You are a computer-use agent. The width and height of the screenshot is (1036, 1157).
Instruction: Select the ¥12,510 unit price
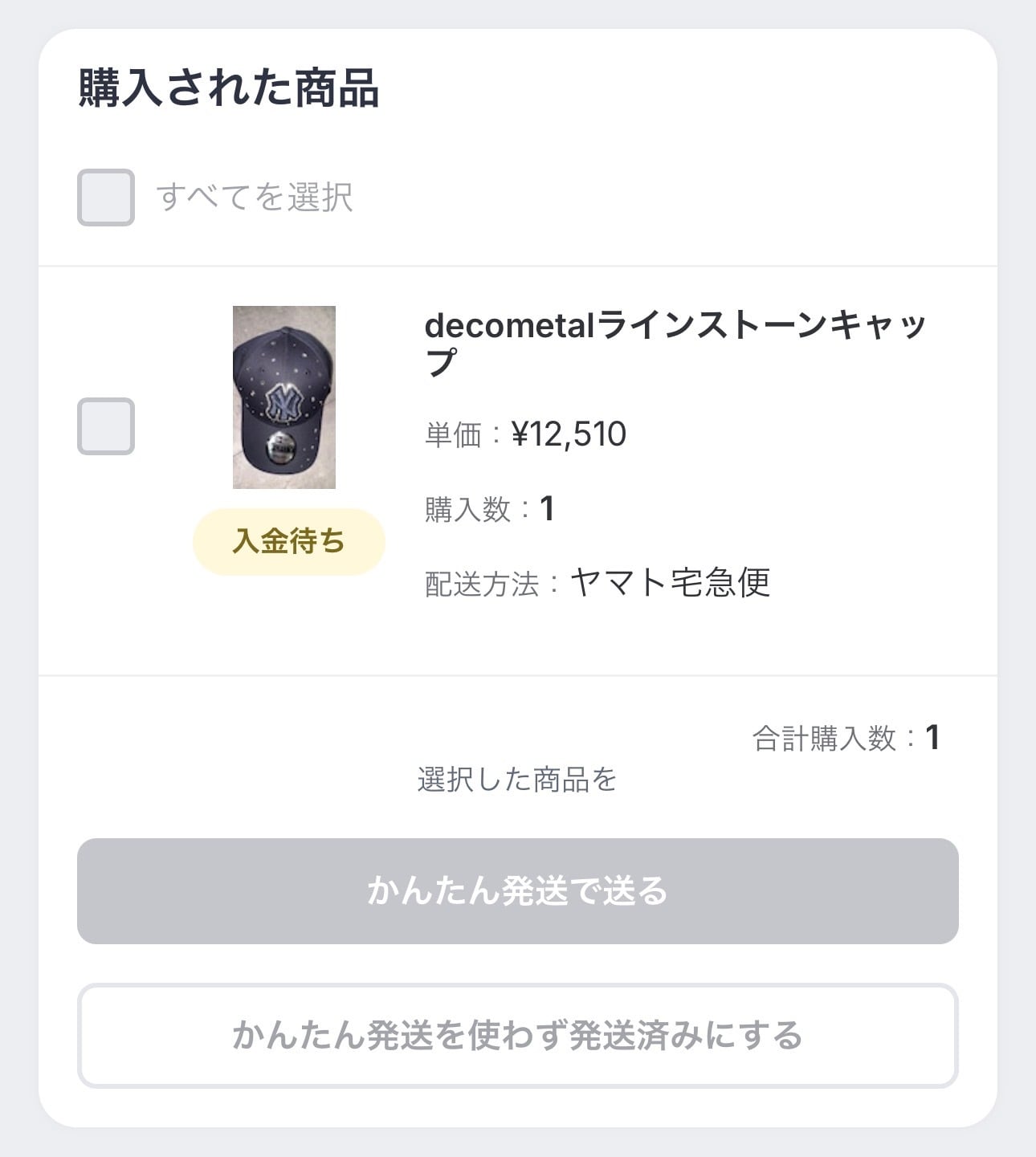tap(569, 434)
